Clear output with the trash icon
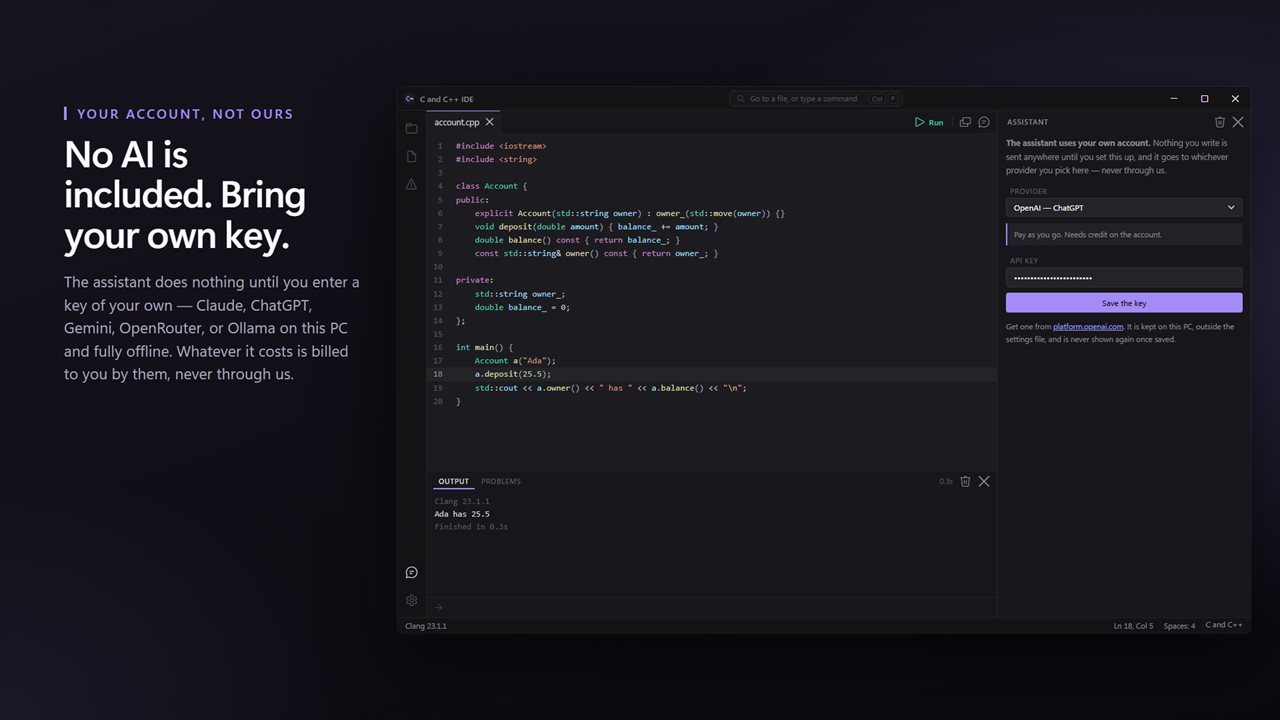This screenshot has height=720, width=1280. [965, 481]
